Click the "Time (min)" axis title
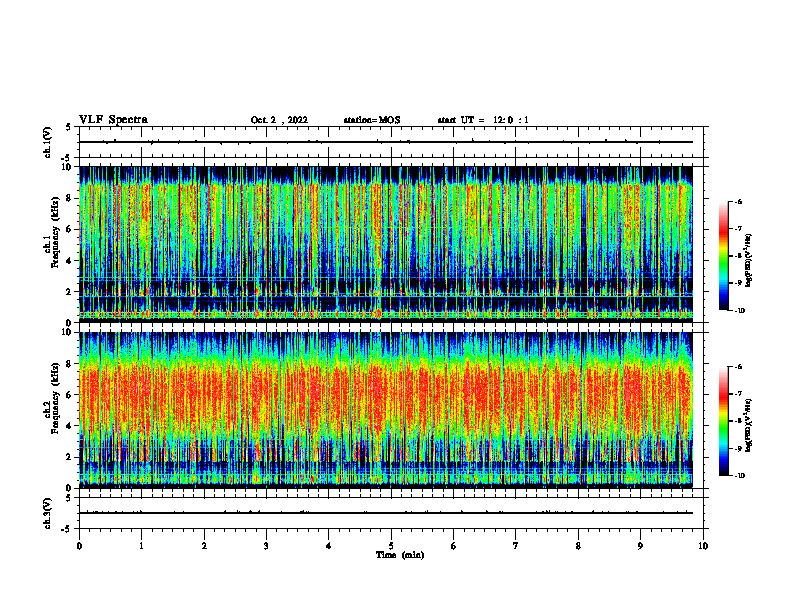 (x=400, y=555)
